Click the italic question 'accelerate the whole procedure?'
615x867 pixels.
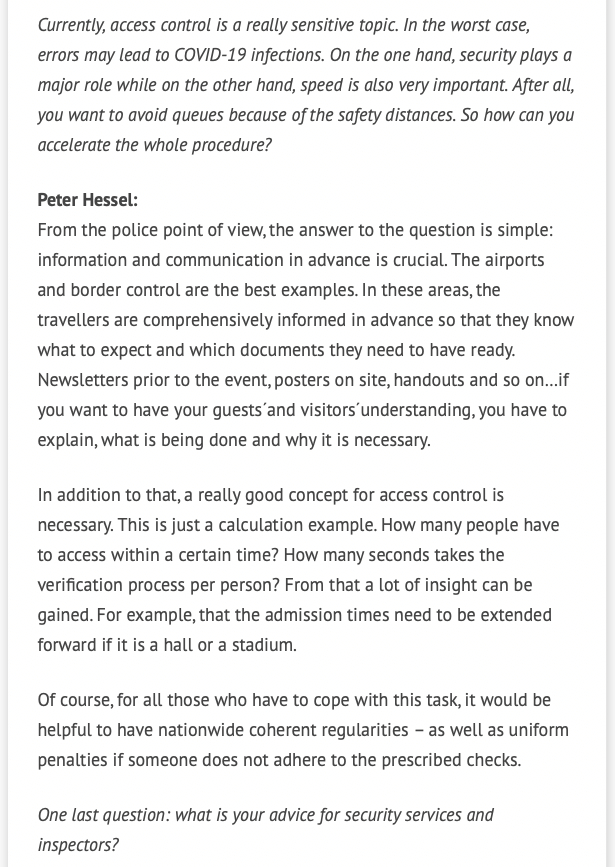[x=154, y=145]
